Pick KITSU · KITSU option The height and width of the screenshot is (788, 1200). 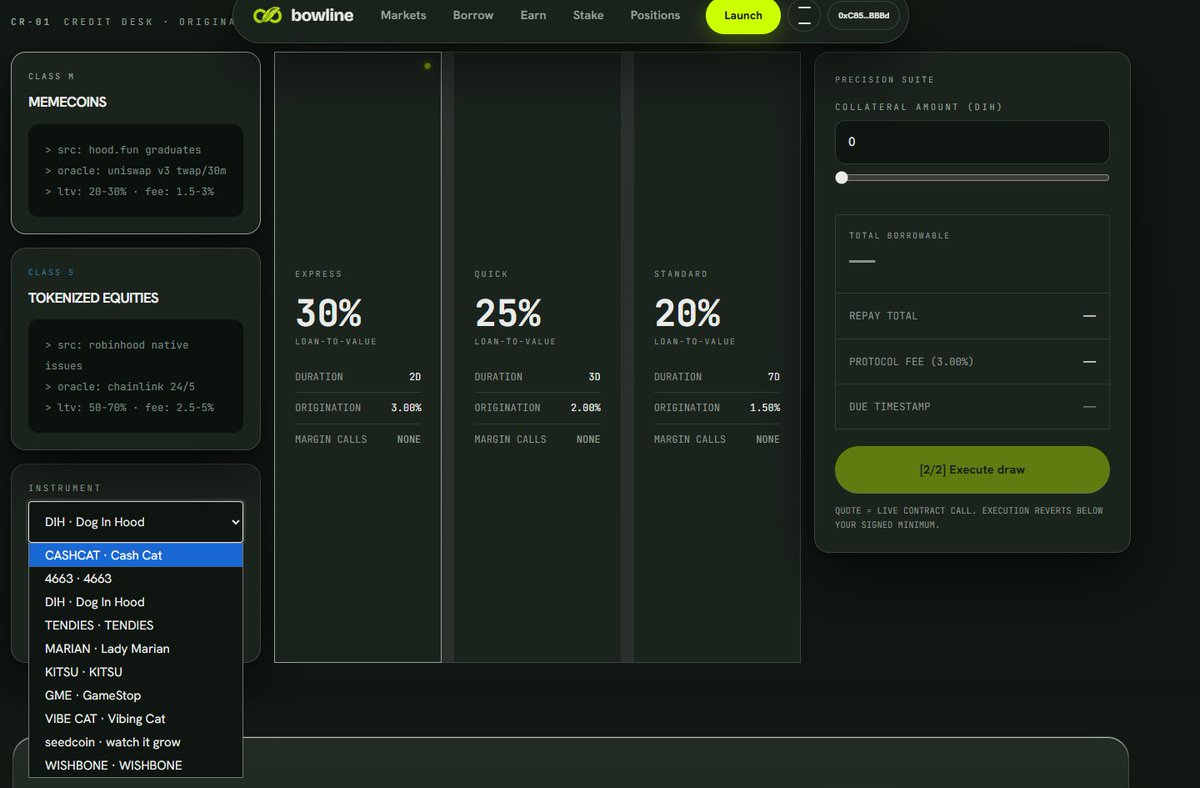[135, 672]
